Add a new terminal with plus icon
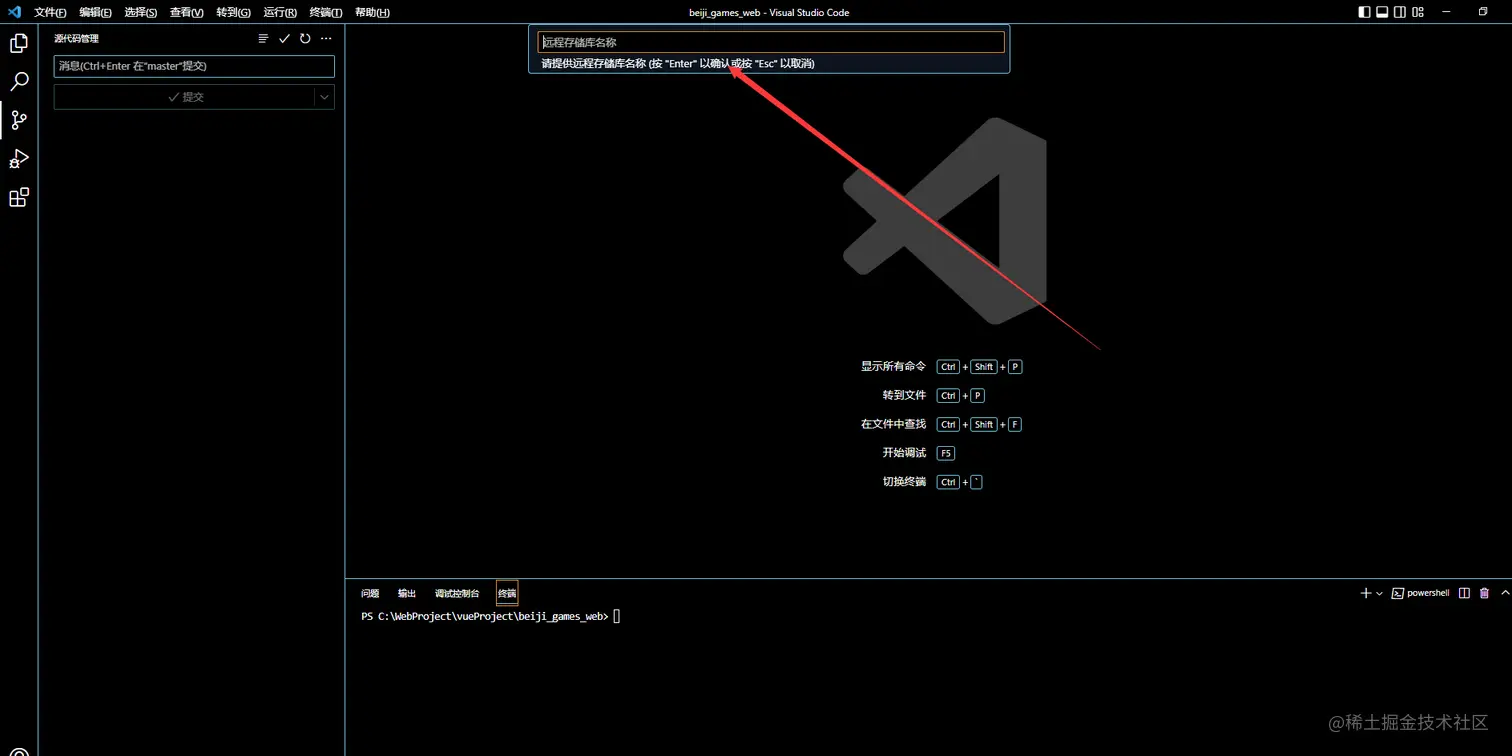The image size is (1512, 756). (1366, 593)
